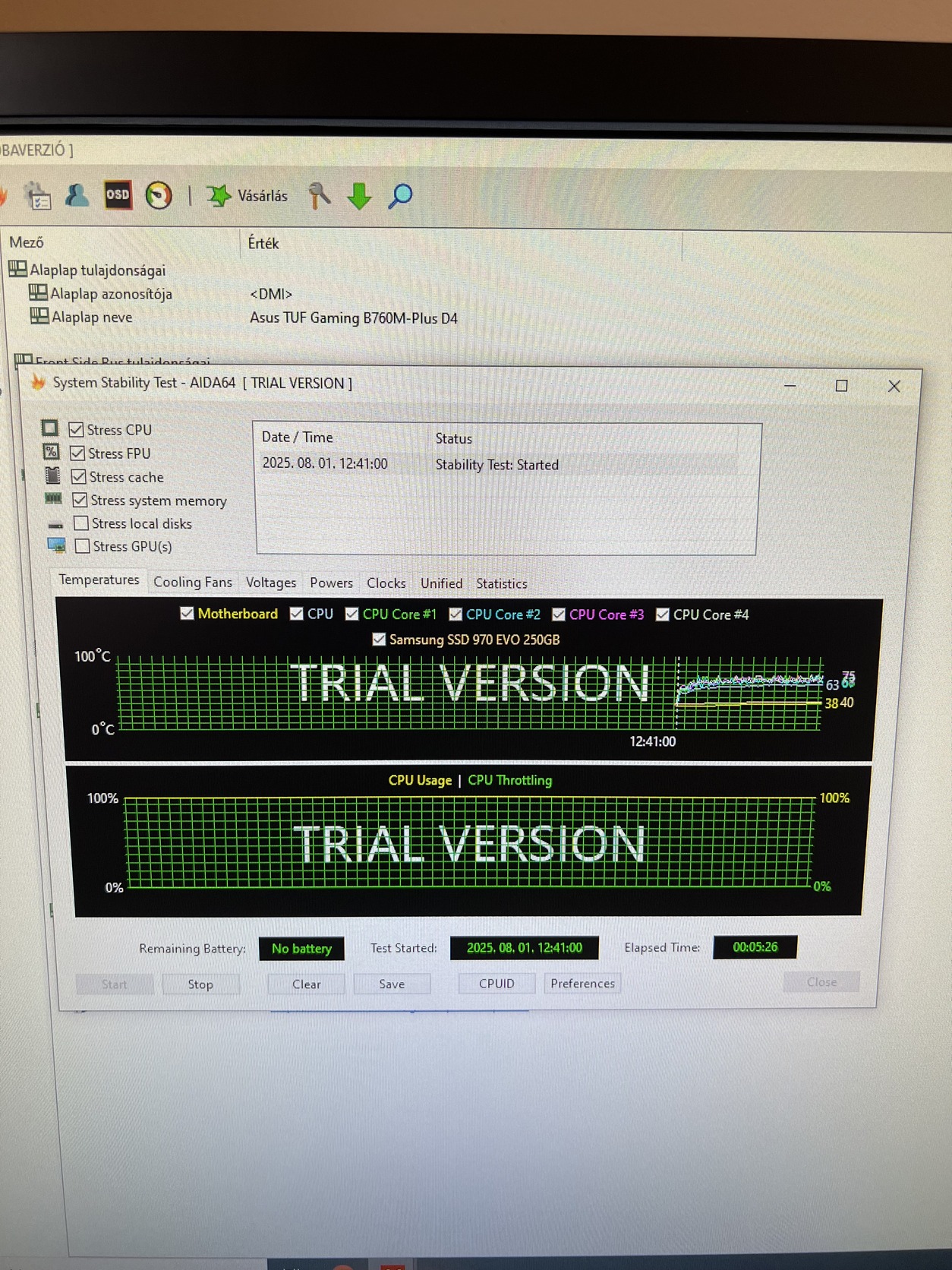Show the Unified tab
The image size is (952, 1270).
(441, 583)
